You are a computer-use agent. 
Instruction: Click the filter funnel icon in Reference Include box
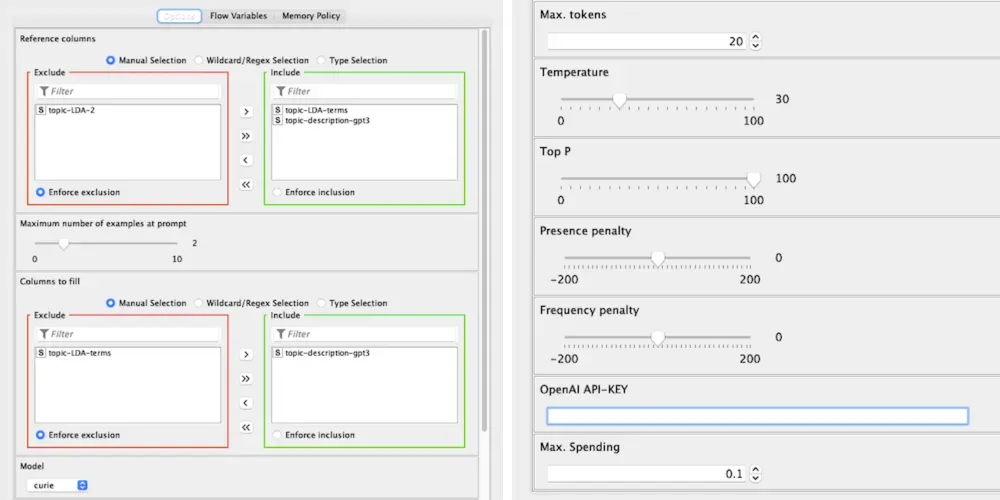(280, 91)
